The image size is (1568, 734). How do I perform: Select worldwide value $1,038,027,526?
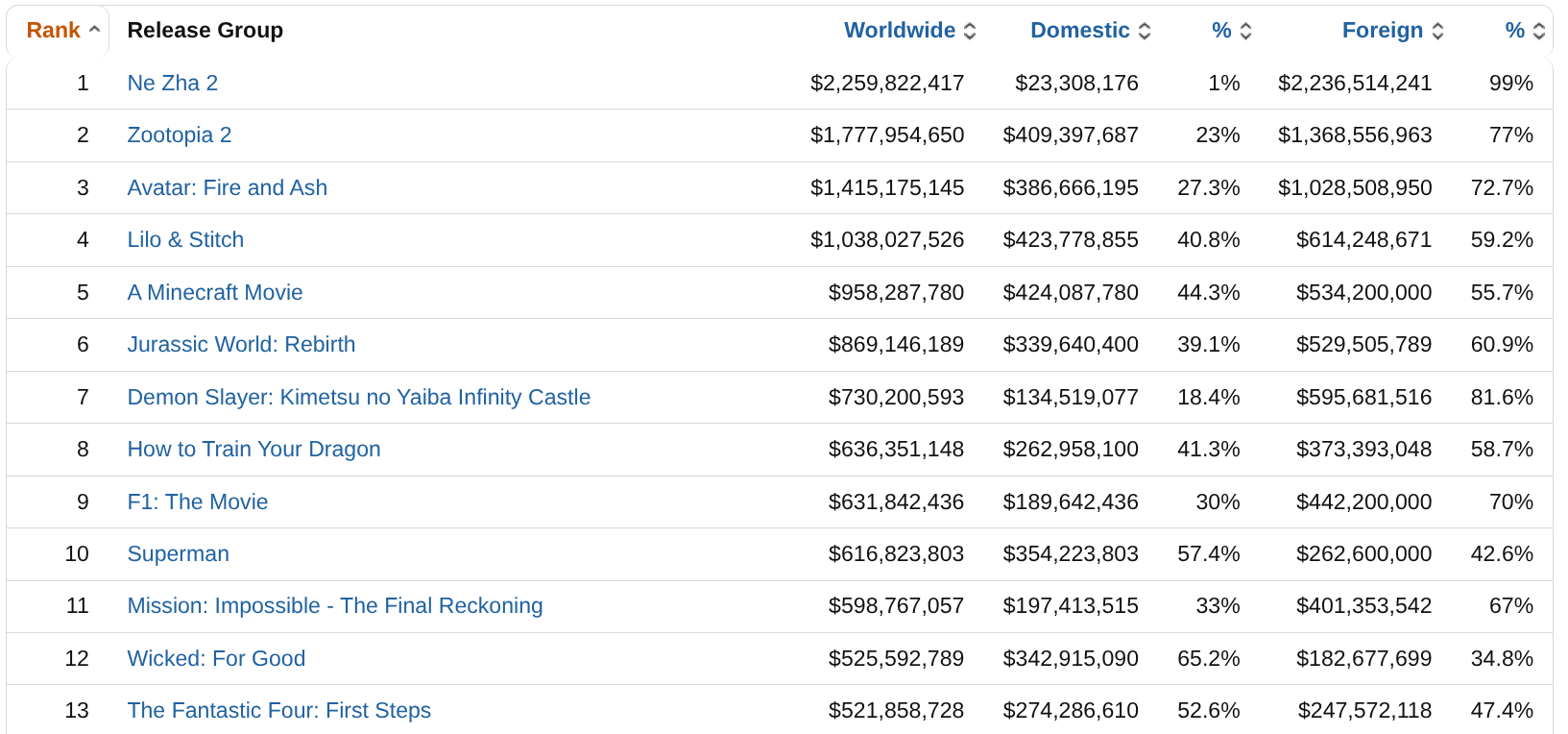(x=887, y=240)
